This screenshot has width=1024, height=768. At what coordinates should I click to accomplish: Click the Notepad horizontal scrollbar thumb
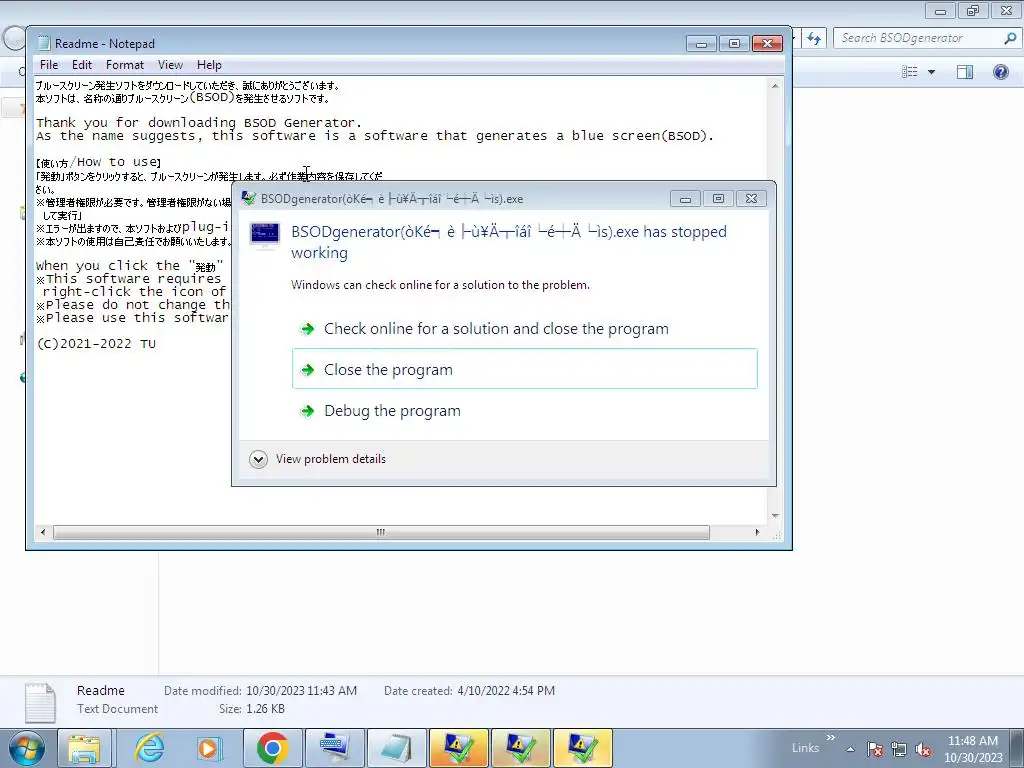point(381,532)
